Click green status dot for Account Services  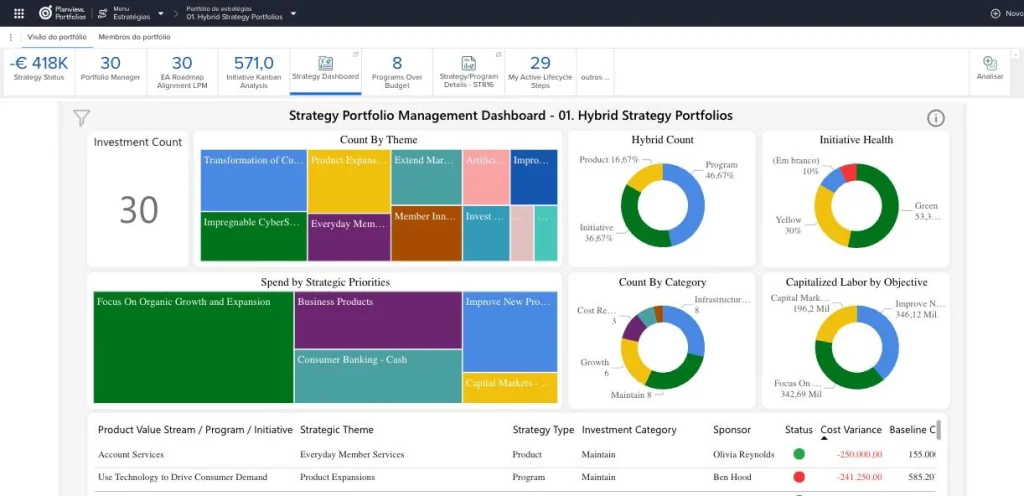[799, 454]
